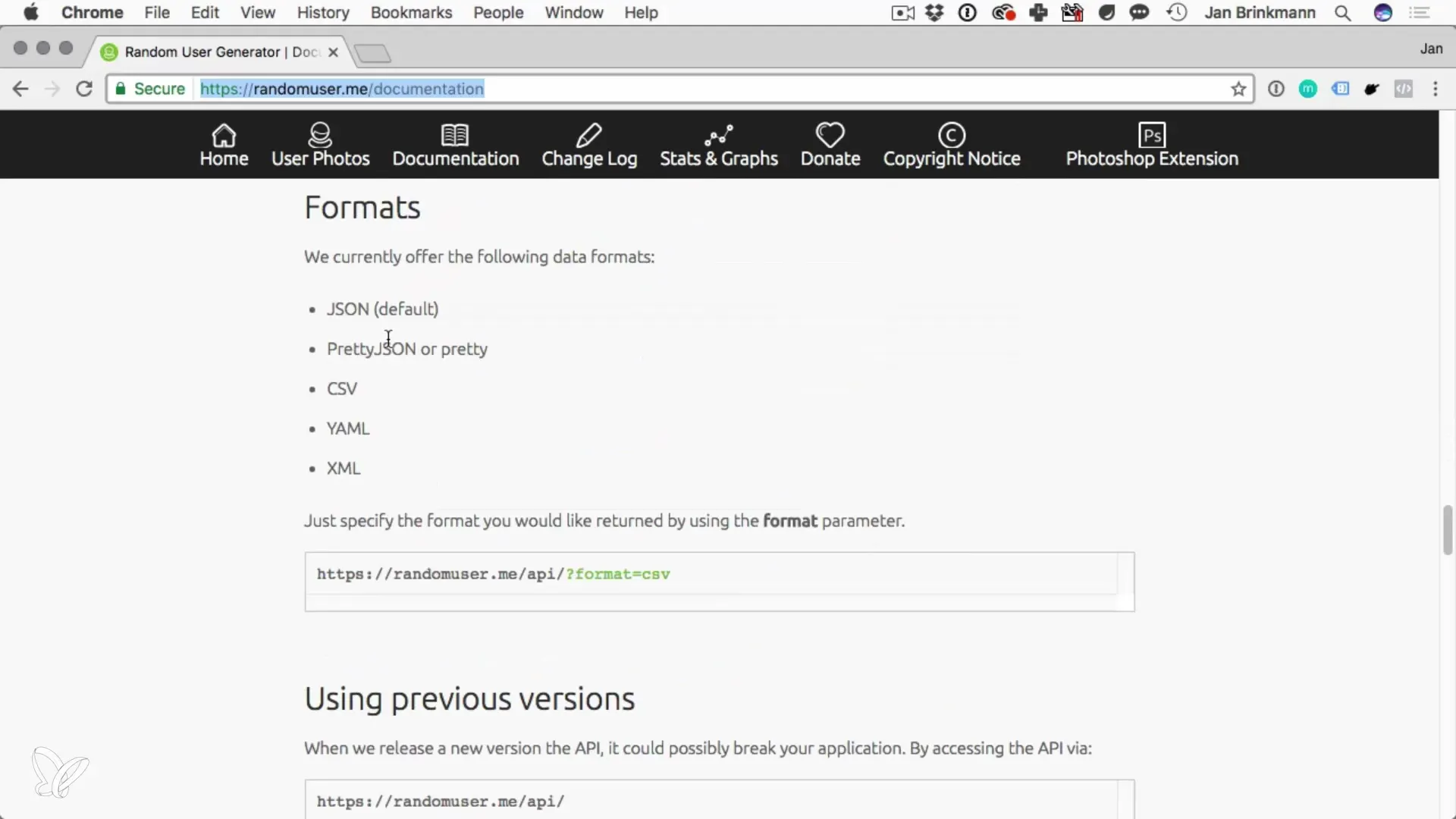Open the code brackets extension icon

(x=1404, y=89)
